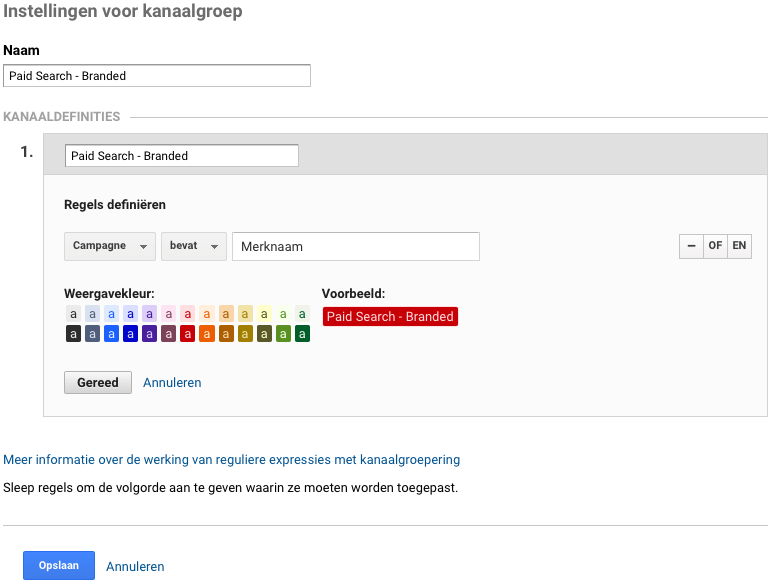Choose the dark purple color swatch
Image resolution: width=778 pixels, height=587 pixels.
coord(149,334)
